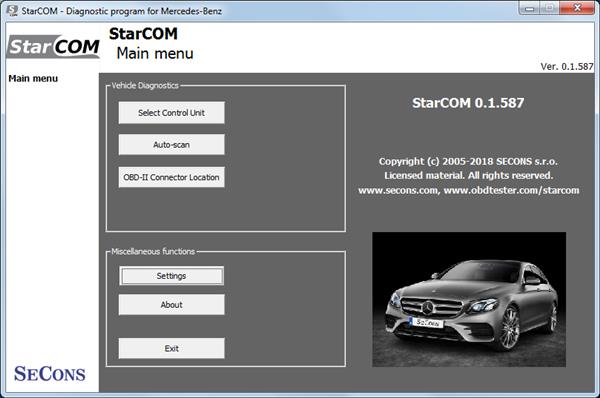This screenshot has width=600, height=398.
Task: Select Main menu in the left sidebar
Action: click(x=33, y=78)
